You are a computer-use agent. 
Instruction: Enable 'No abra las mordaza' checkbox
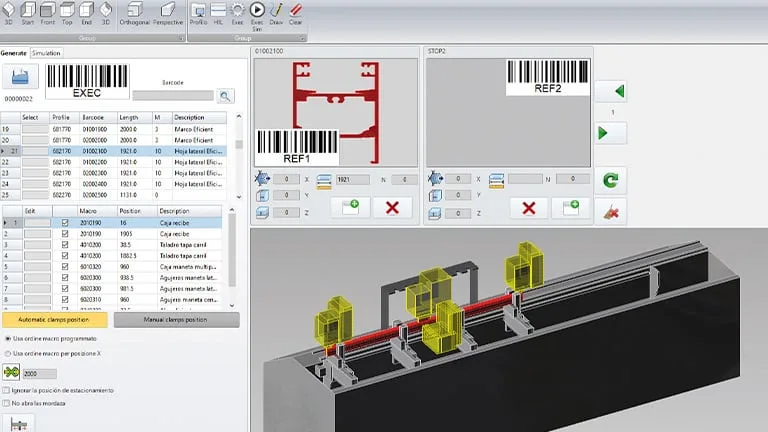pyautogui.click(x=6, y=403)
